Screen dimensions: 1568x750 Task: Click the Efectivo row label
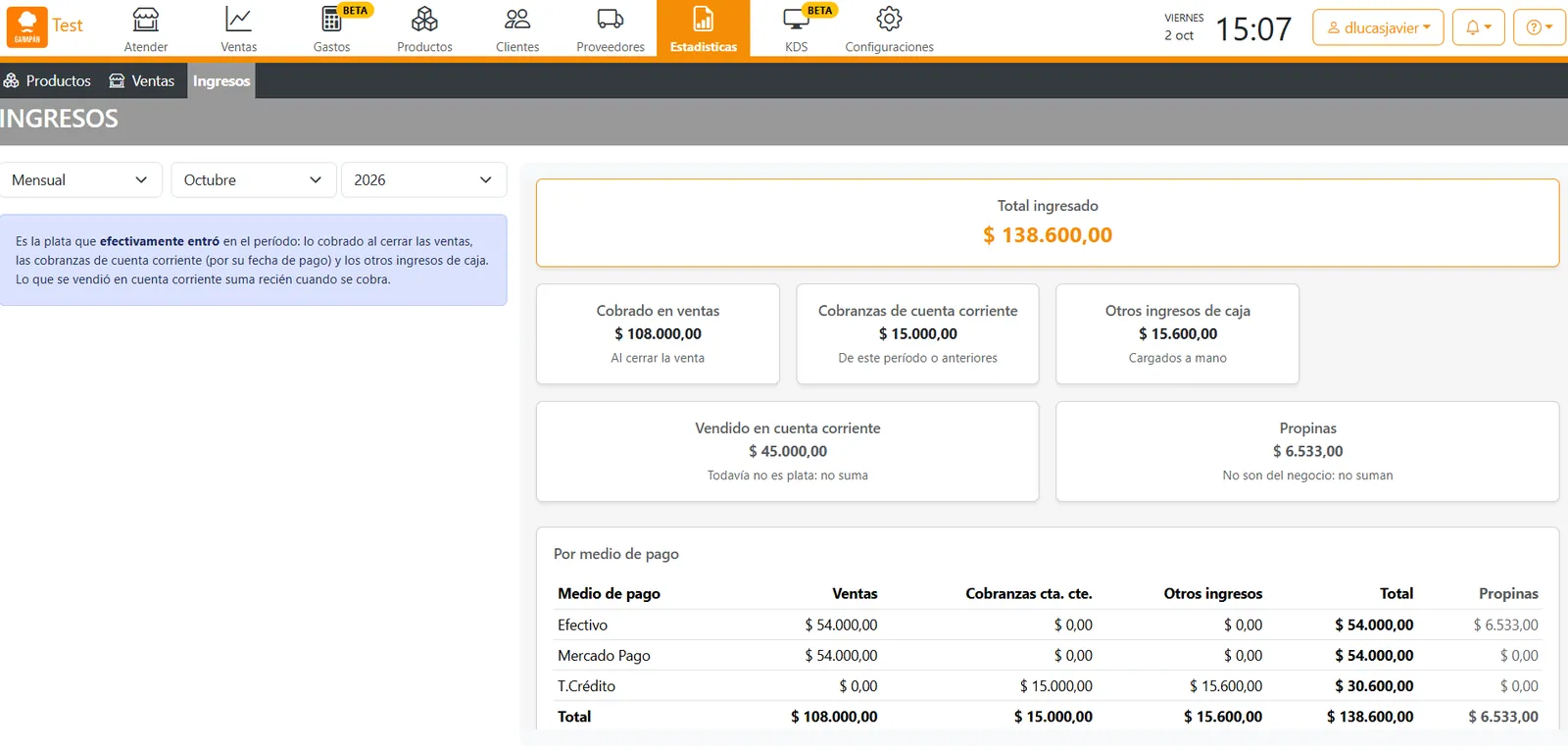pos(582,625)
